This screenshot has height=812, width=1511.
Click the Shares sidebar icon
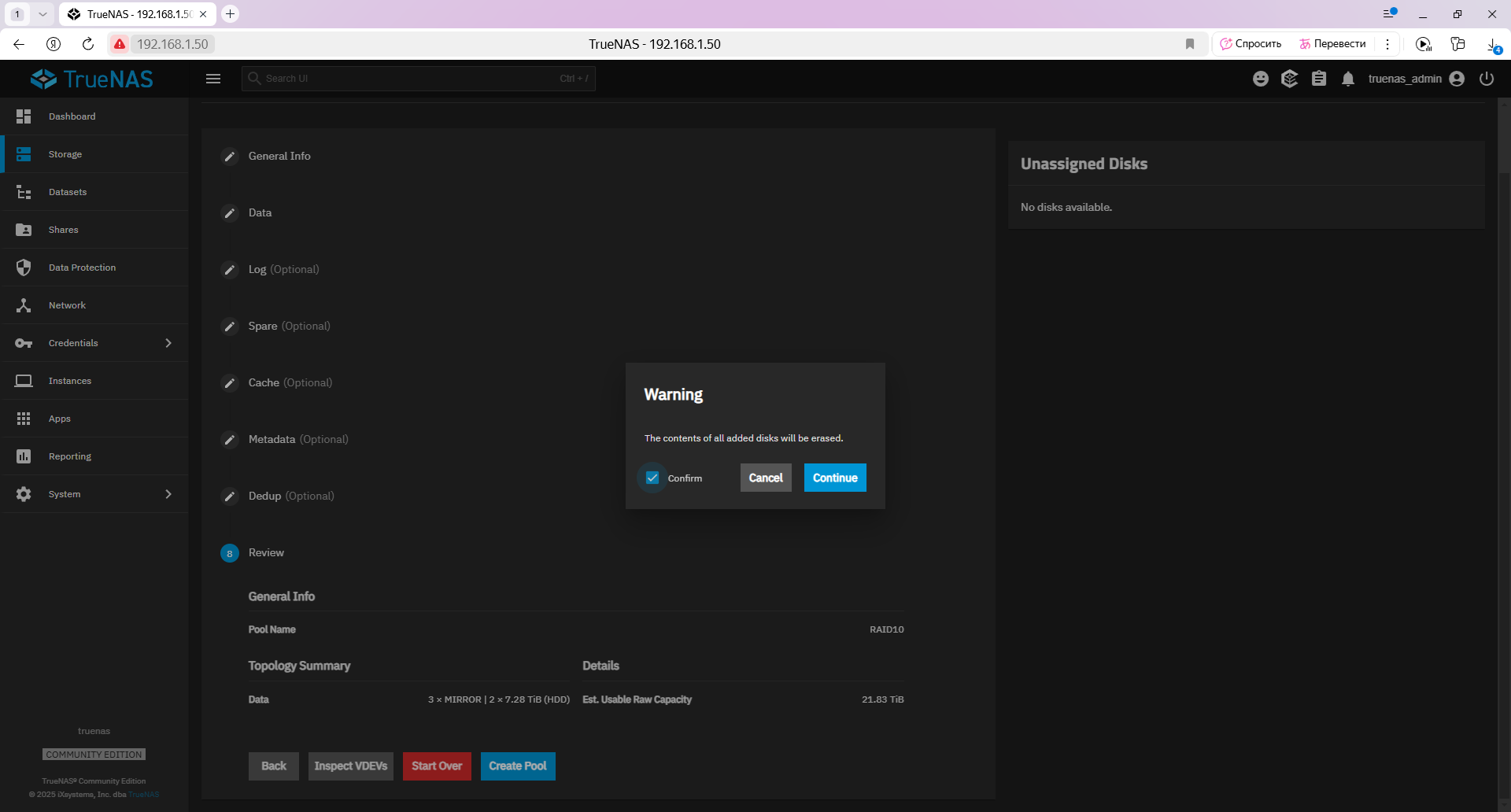click(24, 230)
